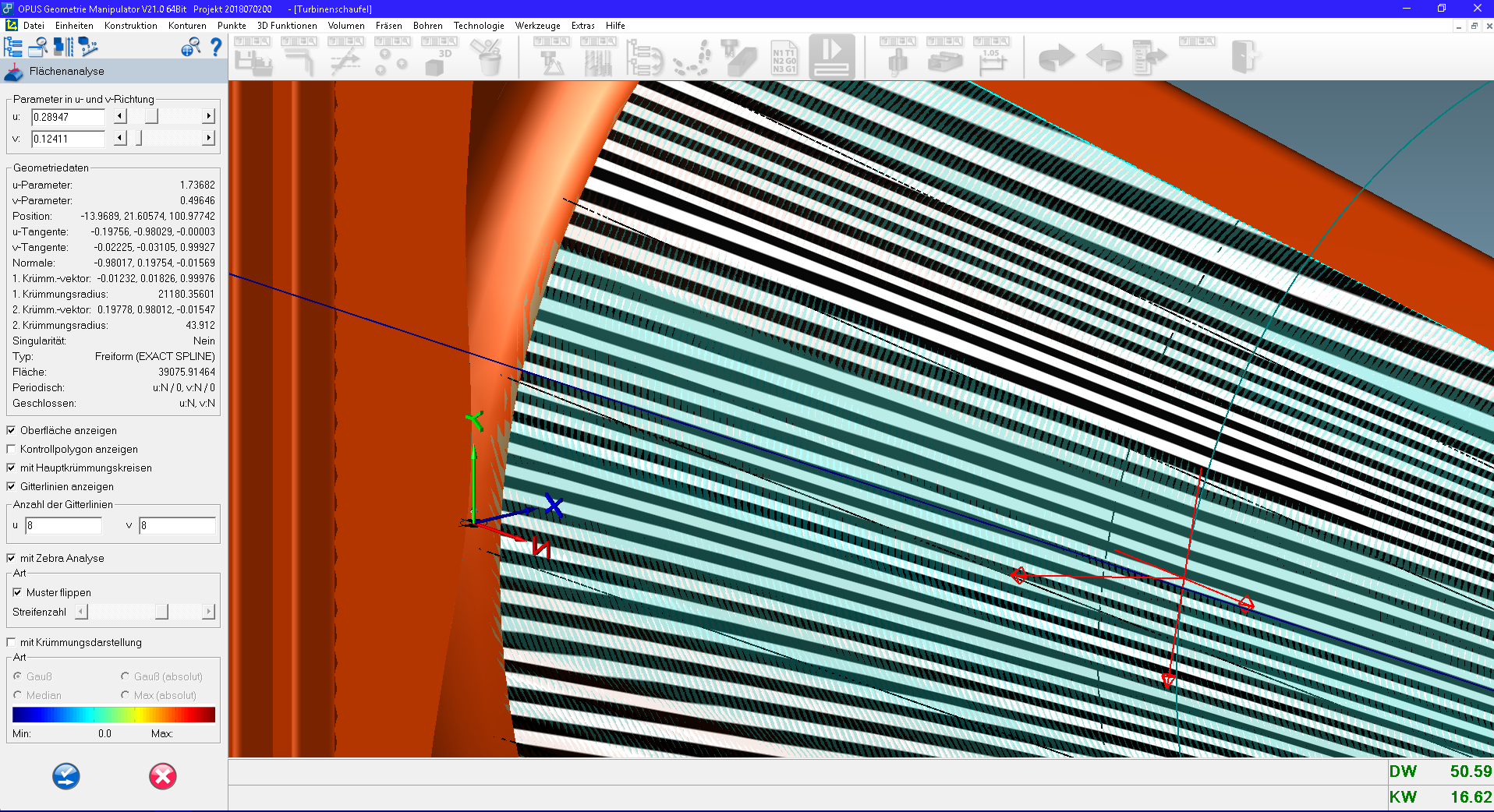Click the tree with arrows toolbar icon
Screen dimensions: 1494x812
pyautogui.click(x=644, y=57)
